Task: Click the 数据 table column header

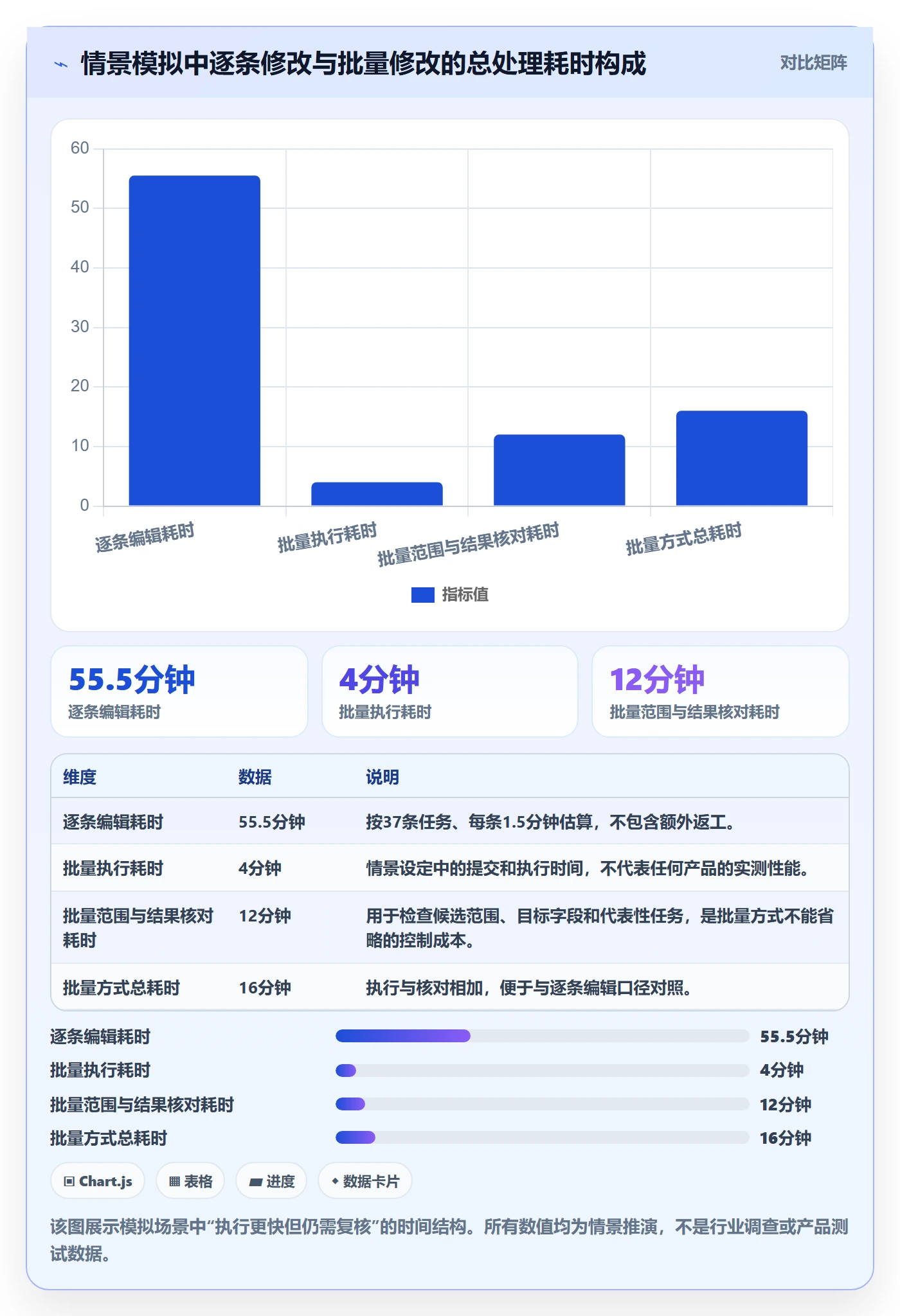Action: 255,778
